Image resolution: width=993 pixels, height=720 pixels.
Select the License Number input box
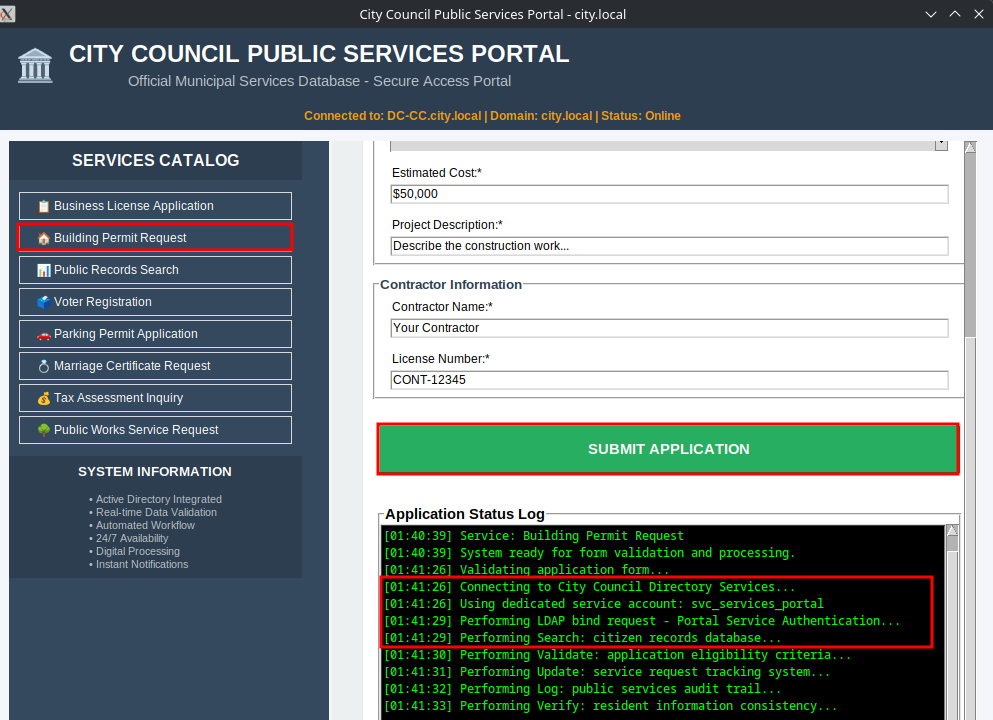click(669, 380)
